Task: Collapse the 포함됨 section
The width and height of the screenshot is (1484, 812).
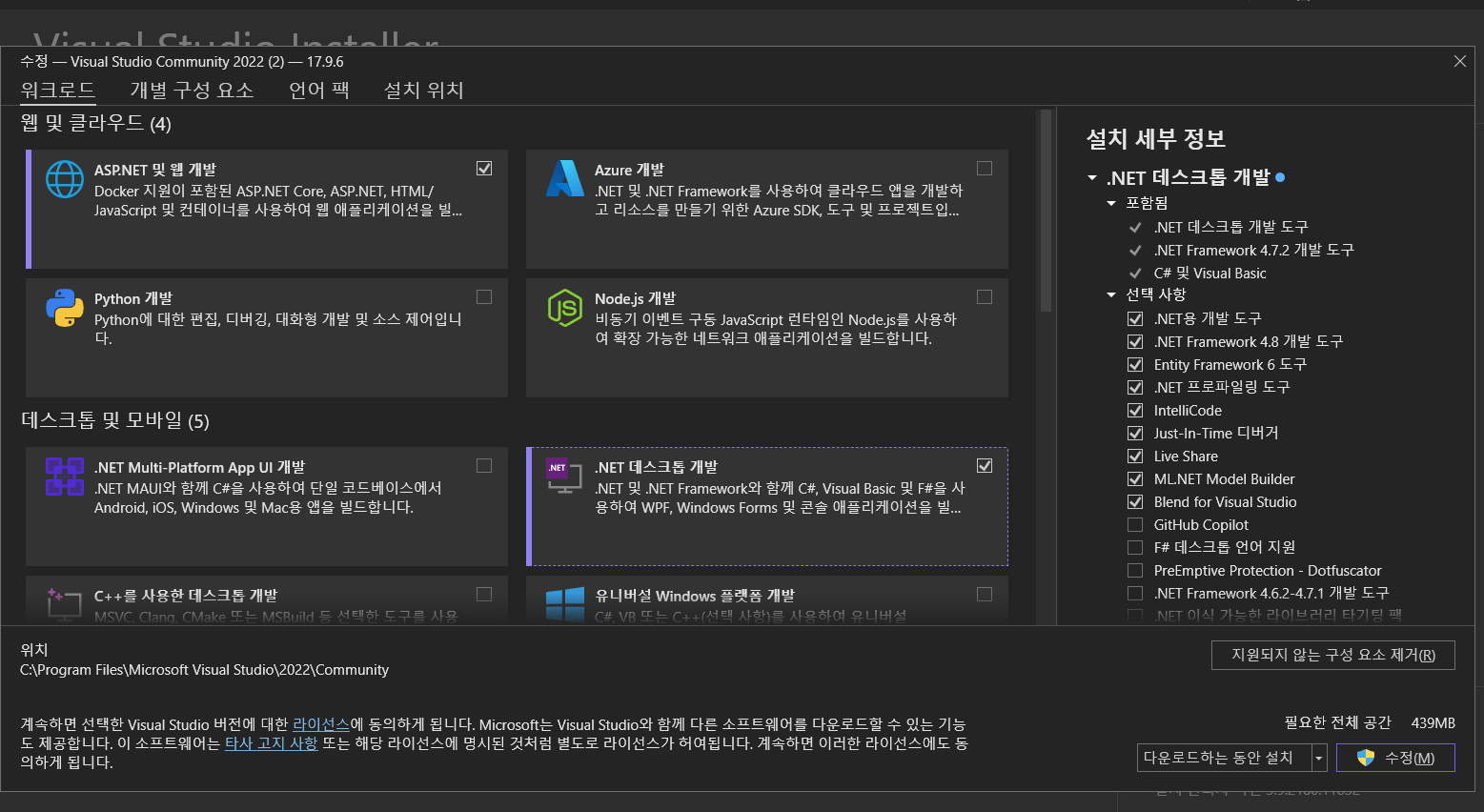Action: [1111, 203]
